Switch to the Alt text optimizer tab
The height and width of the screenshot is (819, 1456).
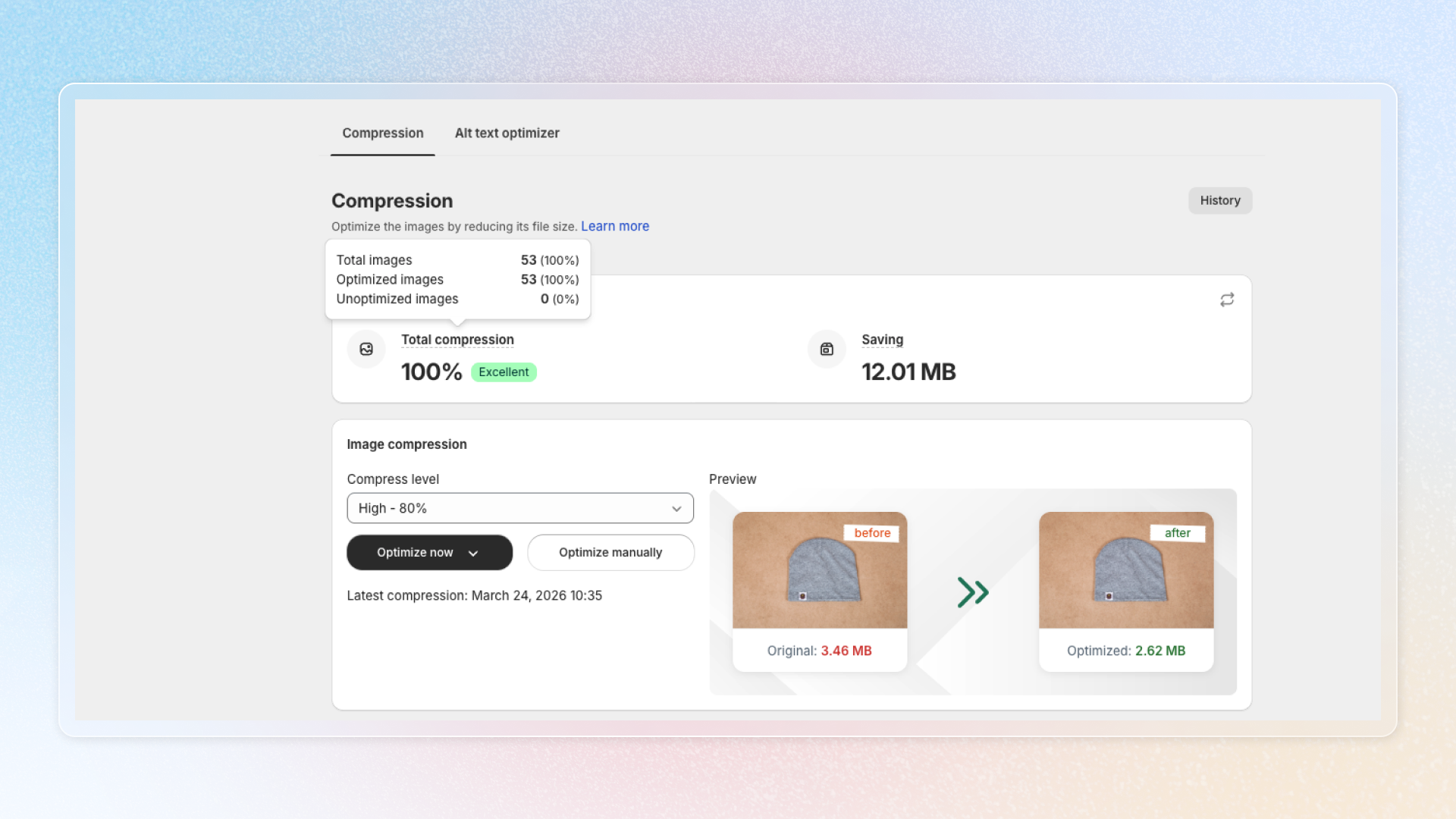click(507, 133)
